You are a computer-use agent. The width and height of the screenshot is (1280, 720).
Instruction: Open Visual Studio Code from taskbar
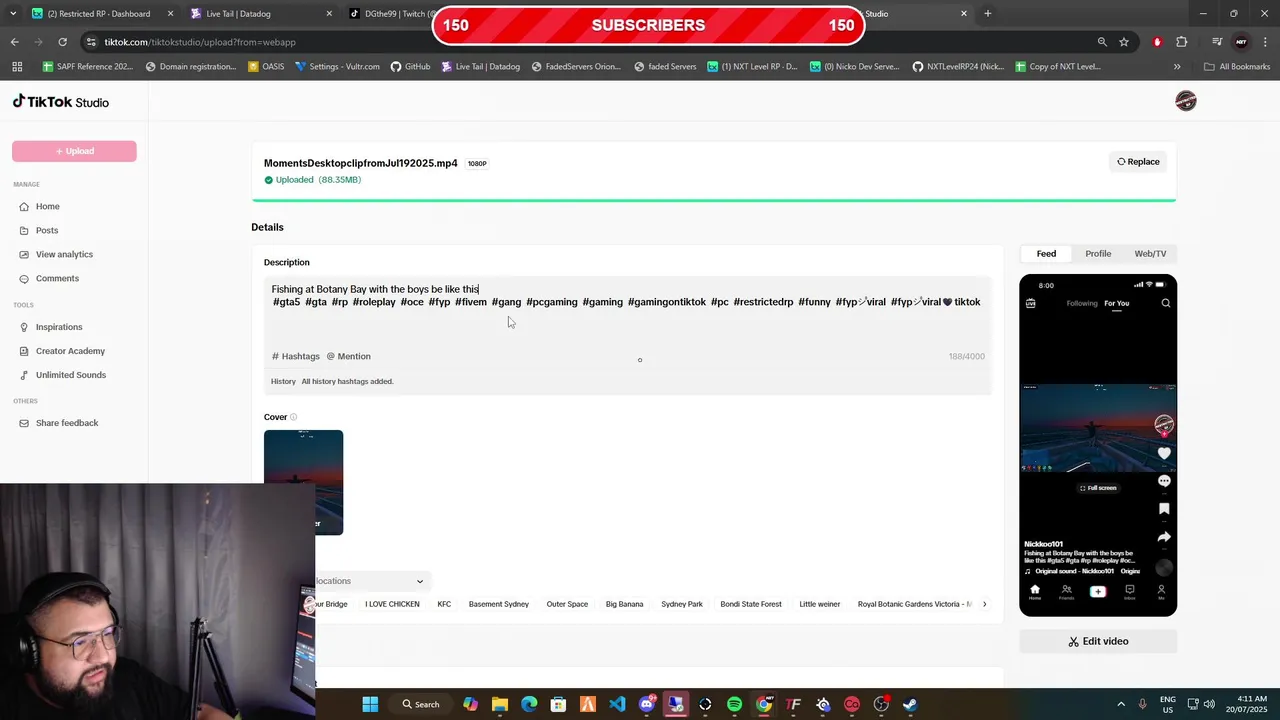[617, 704]
